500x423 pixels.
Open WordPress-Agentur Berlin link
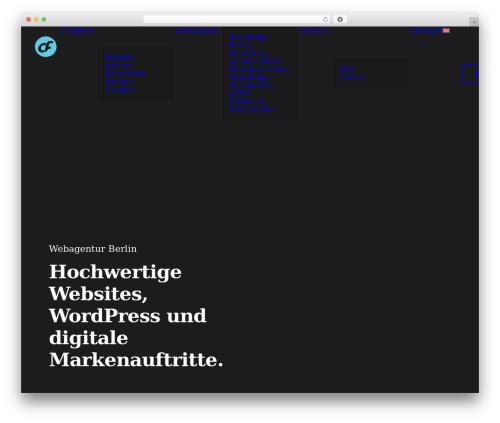[x=256, y=57]
